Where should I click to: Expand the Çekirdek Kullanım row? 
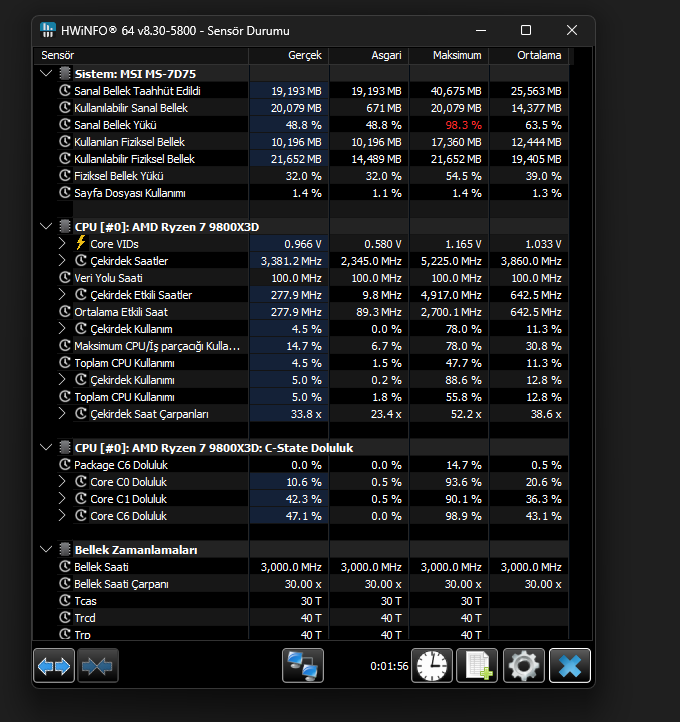coord(62,329)
